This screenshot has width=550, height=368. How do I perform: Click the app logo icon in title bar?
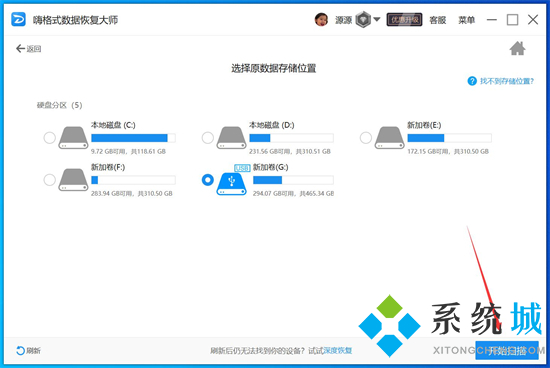point(18,20)
